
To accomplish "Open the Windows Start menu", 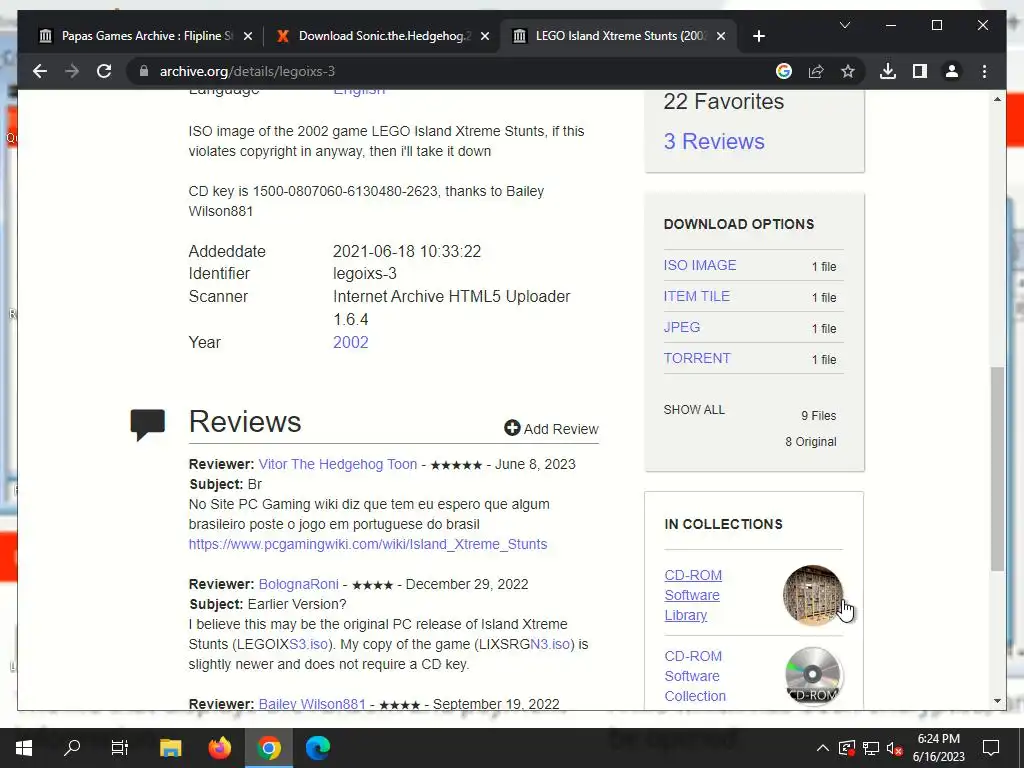I will 24,747.
